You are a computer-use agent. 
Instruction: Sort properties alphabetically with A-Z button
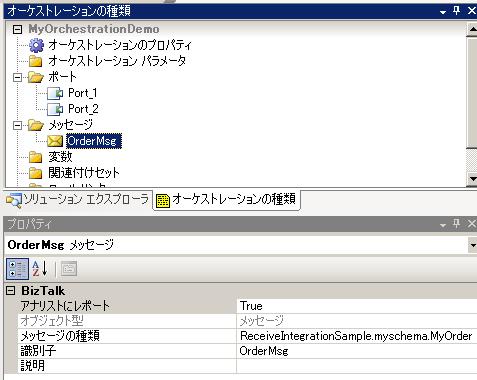click(40, 269)
